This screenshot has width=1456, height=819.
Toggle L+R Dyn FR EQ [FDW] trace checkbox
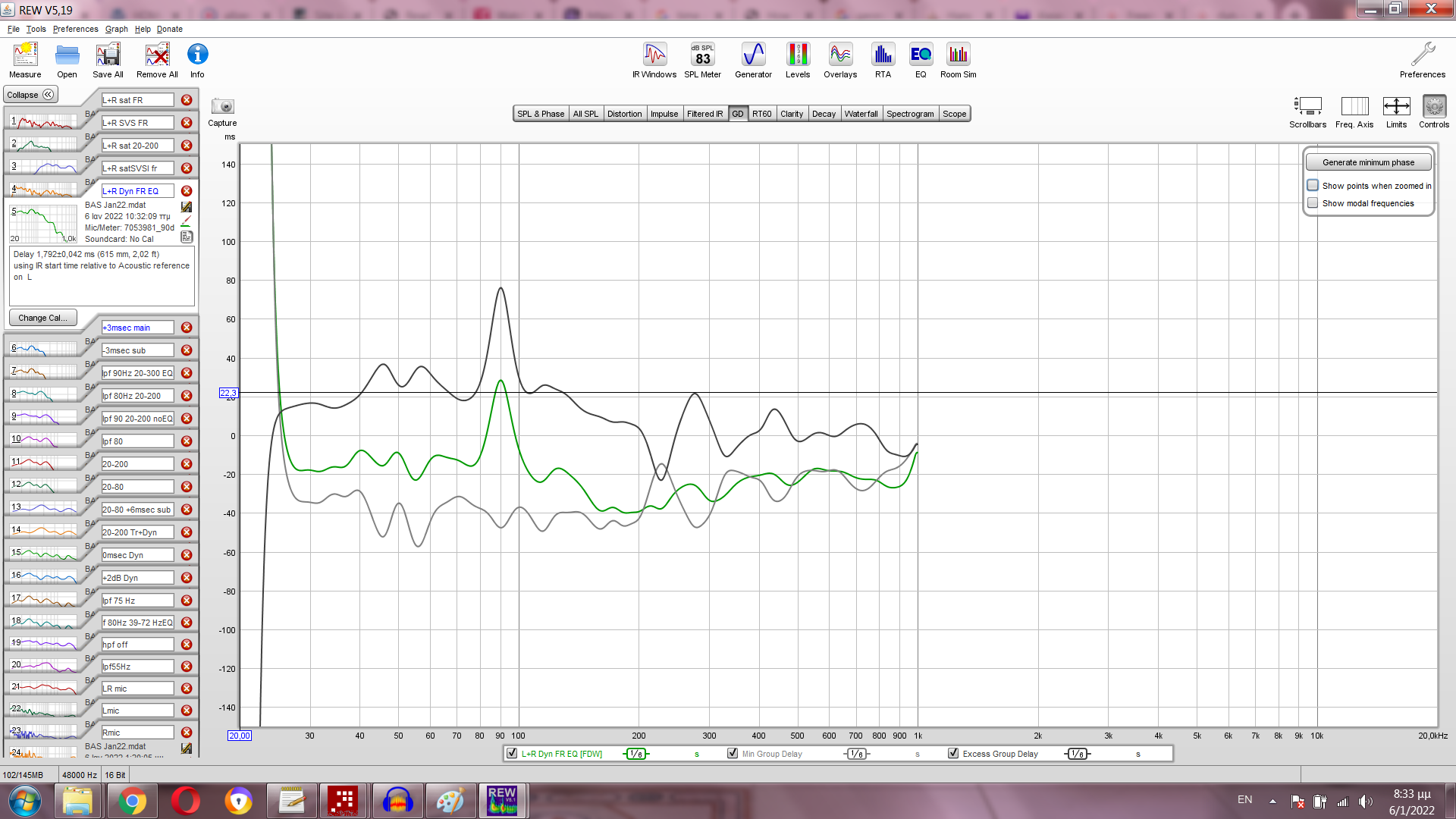click(x=512, y=753)
